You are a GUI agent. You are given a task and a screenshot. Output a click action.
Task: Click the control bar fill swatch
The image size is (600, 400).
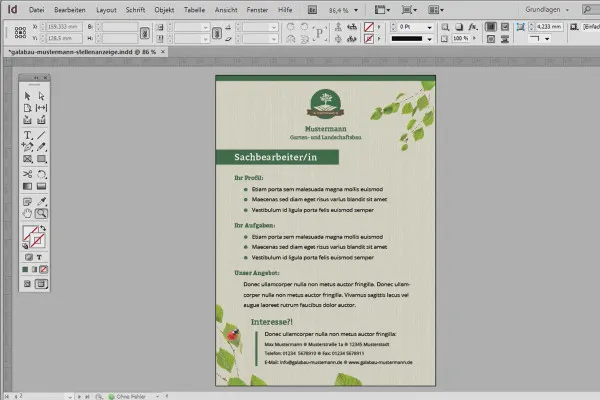(369, 27)
